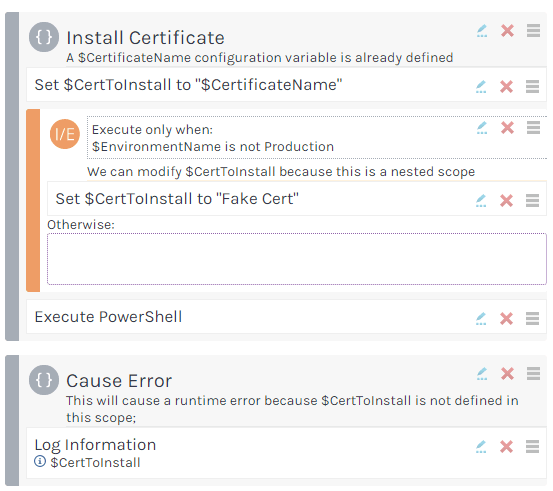Remove the "Fake Cert" set variable step
553x491 pixels.
point(506,201)
